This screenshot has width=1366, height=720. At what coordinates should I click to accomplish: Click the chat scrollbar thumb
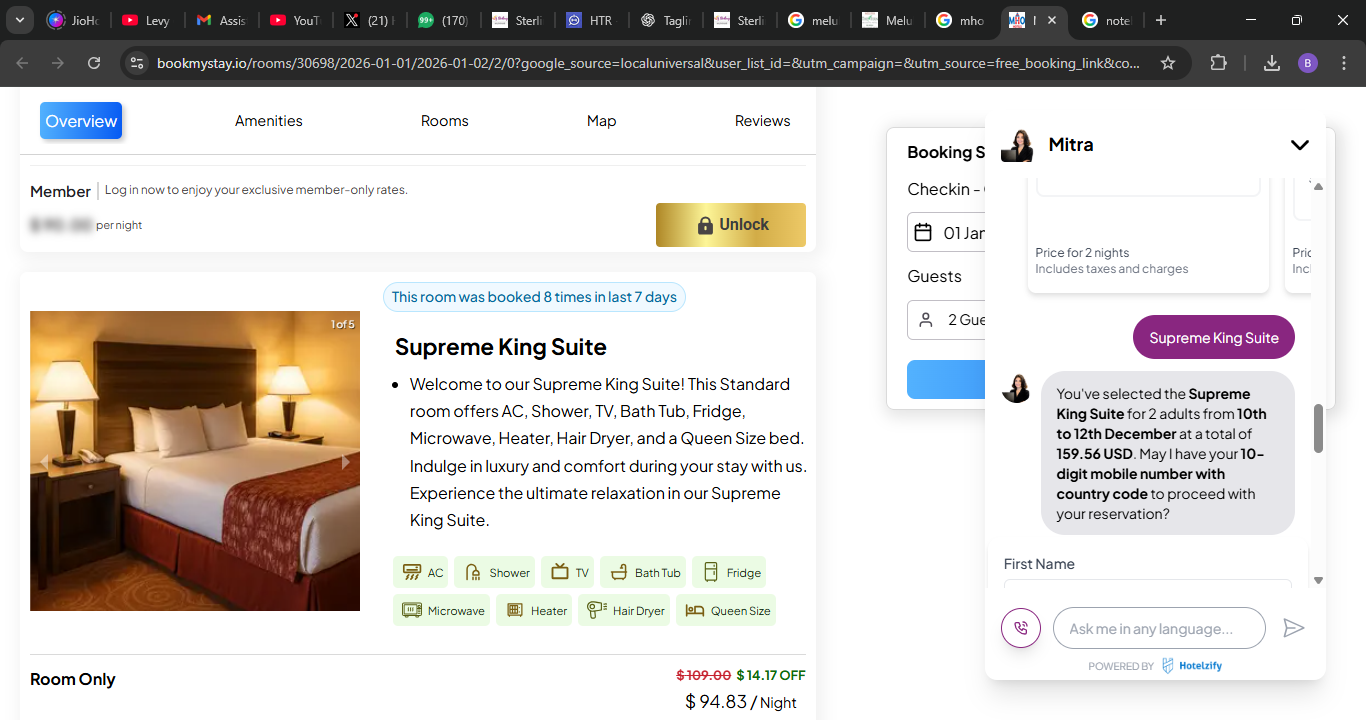[1318, 428]
